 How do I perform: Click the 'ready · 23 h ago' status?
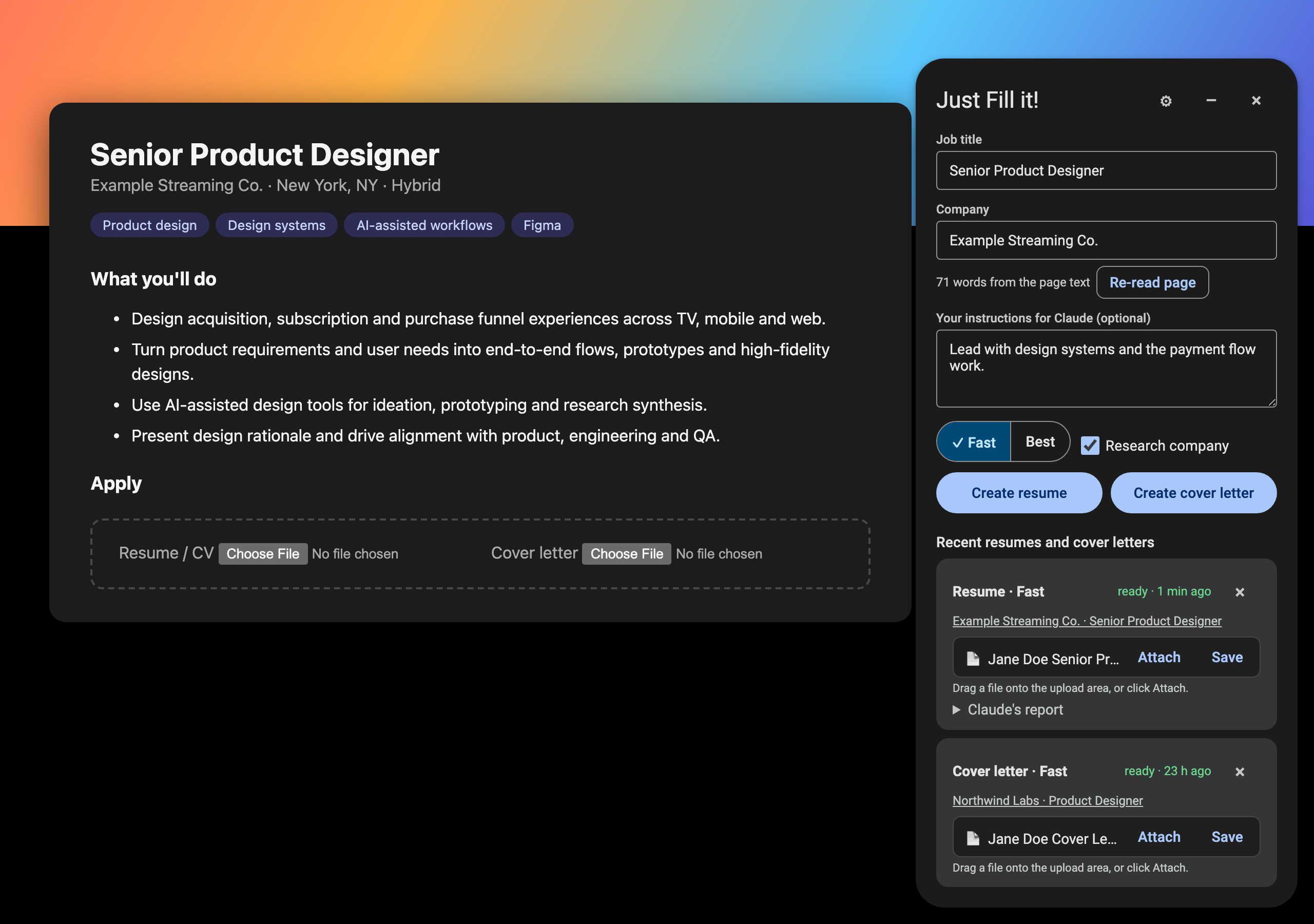(1168, 771)
